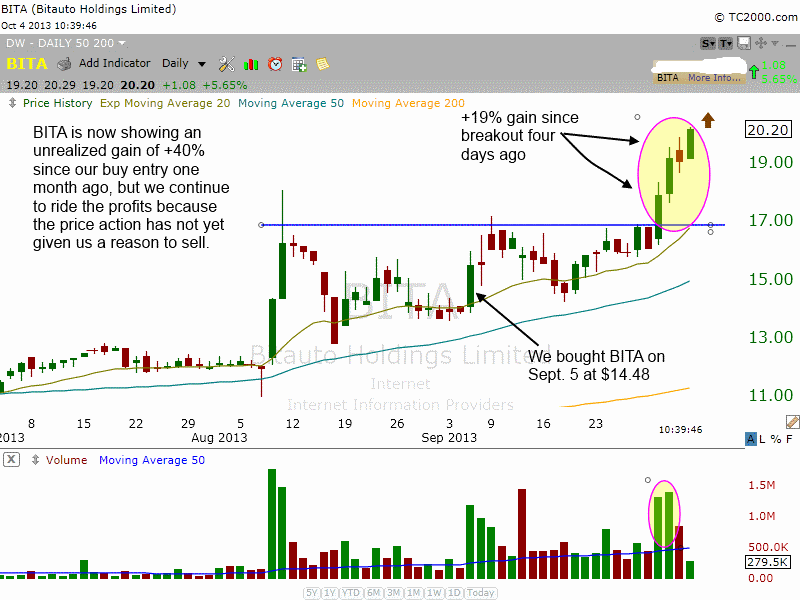
Task: Switch to the 6M range
Action: [x=373, y=593]
